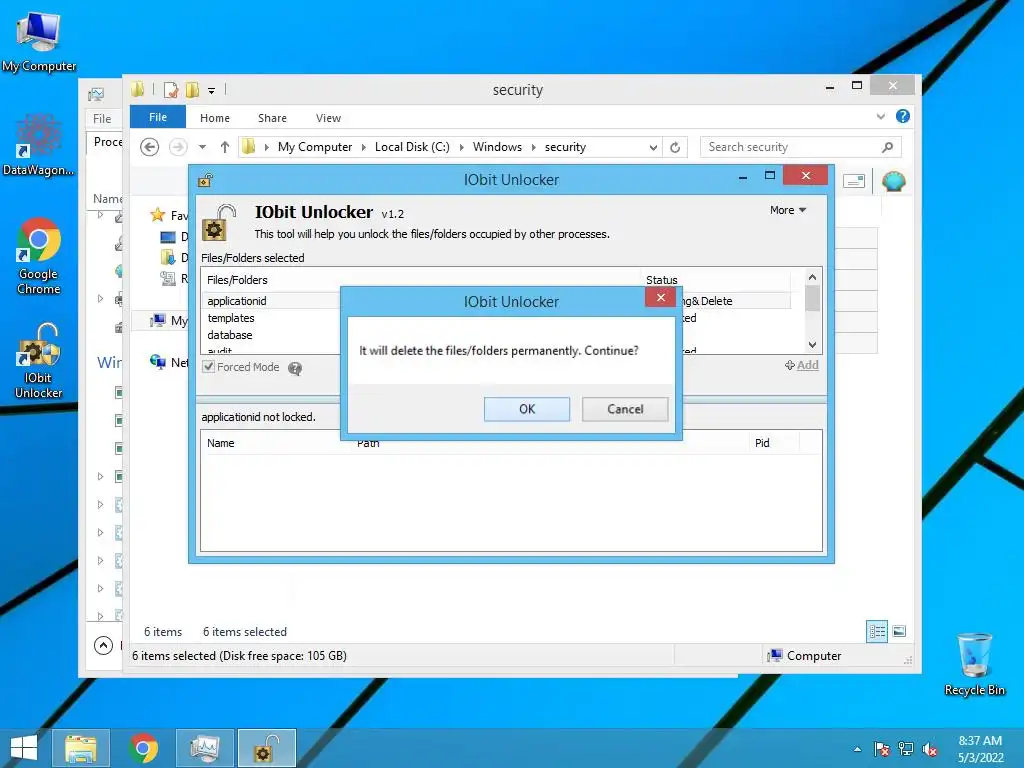Switch to Task Manager taskbar button
Screen dimensions: 1024x768
205,748
